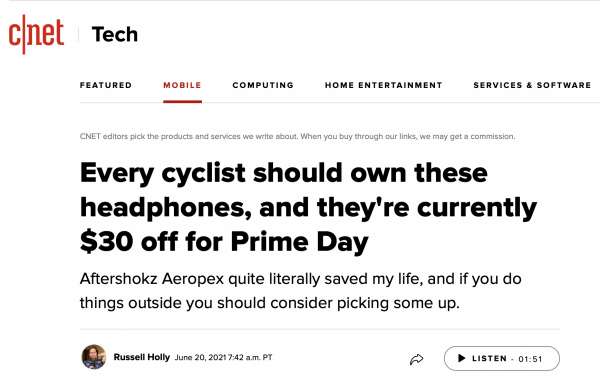The height and width of the screenshot is (385, 600).
Task: Click the 01:51 audio duration
Action: 530,359
